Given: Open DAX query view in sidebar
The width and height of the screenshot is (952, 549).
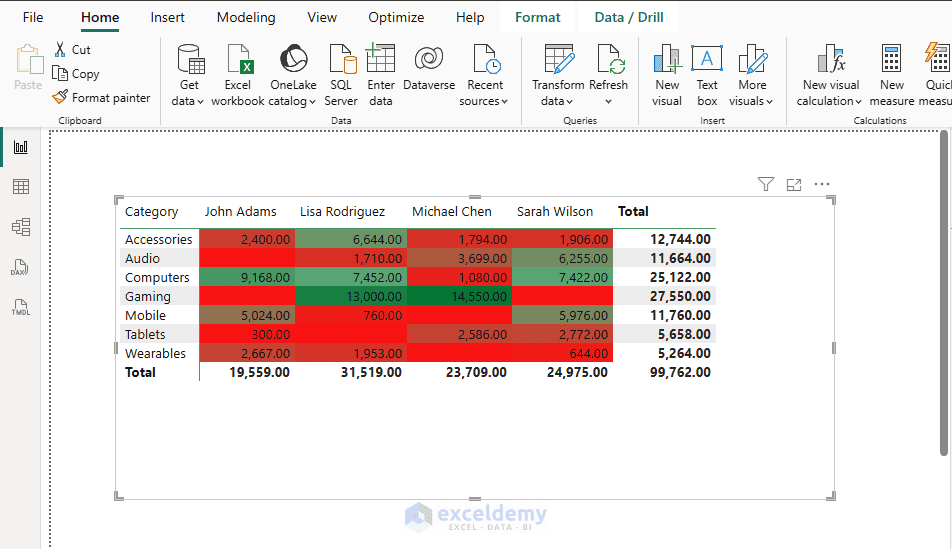Looking at the screenshot, I should coord(21,267).
